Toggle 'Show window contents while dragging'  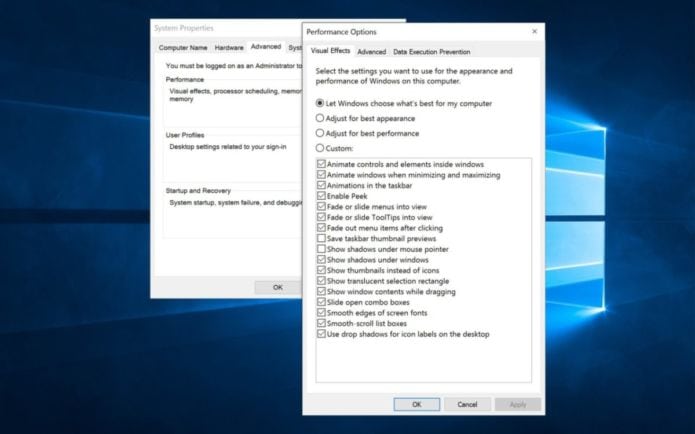(321, 292)
